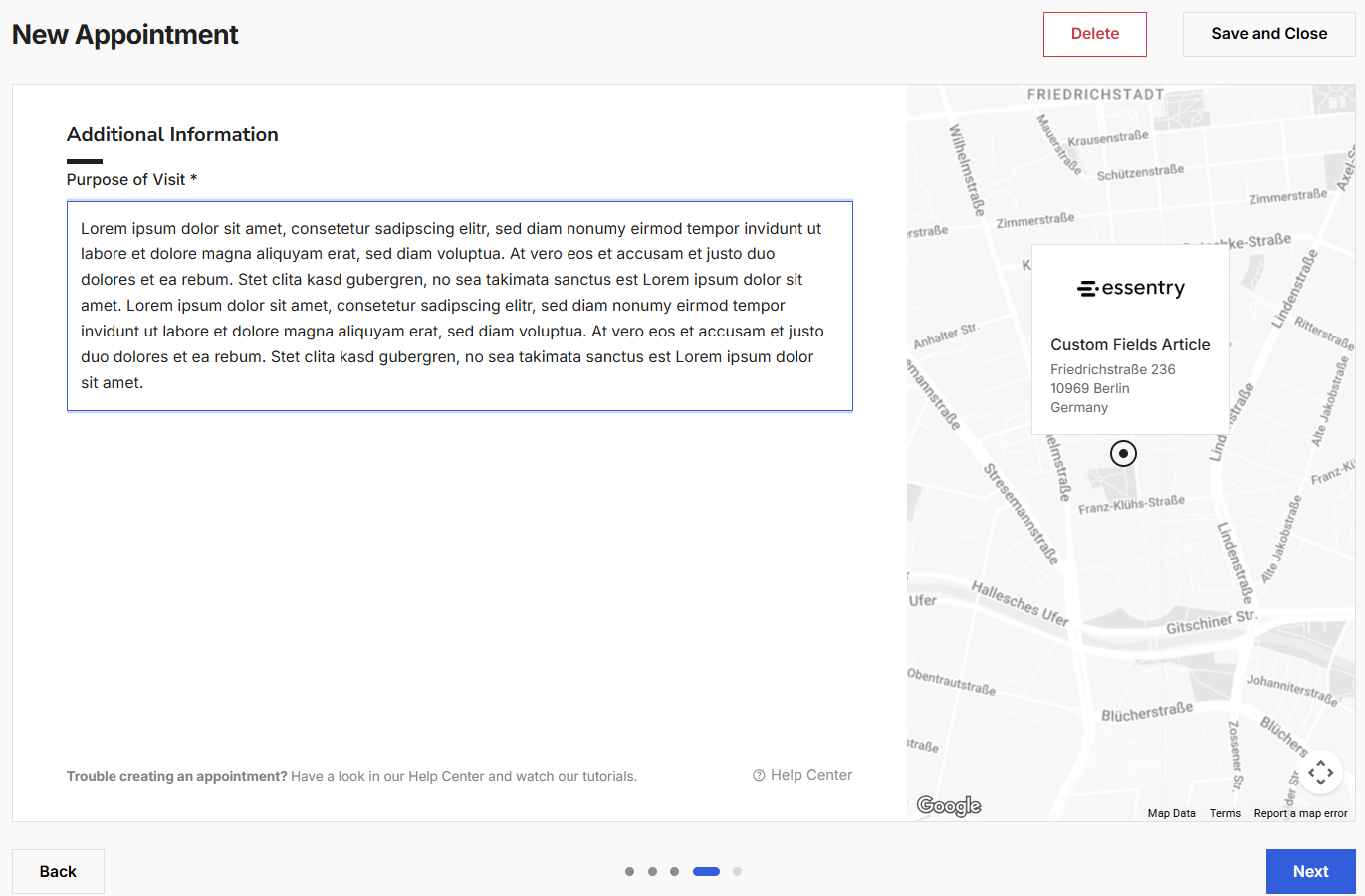Image resolution: width=1365 pixels, height=896 pixels.
Task: Click Report a map error link
Action: [1300, 813]
